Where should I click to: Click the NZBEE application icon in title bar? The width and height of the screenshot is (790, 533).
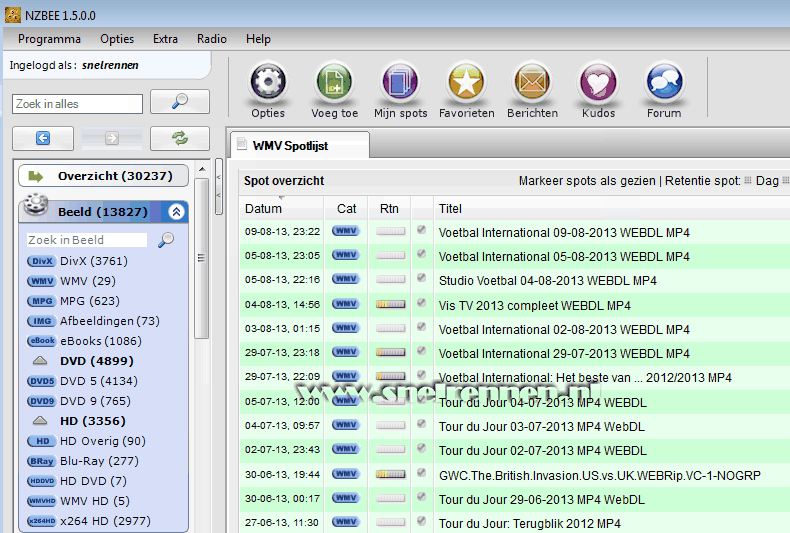tap(13, 15)
